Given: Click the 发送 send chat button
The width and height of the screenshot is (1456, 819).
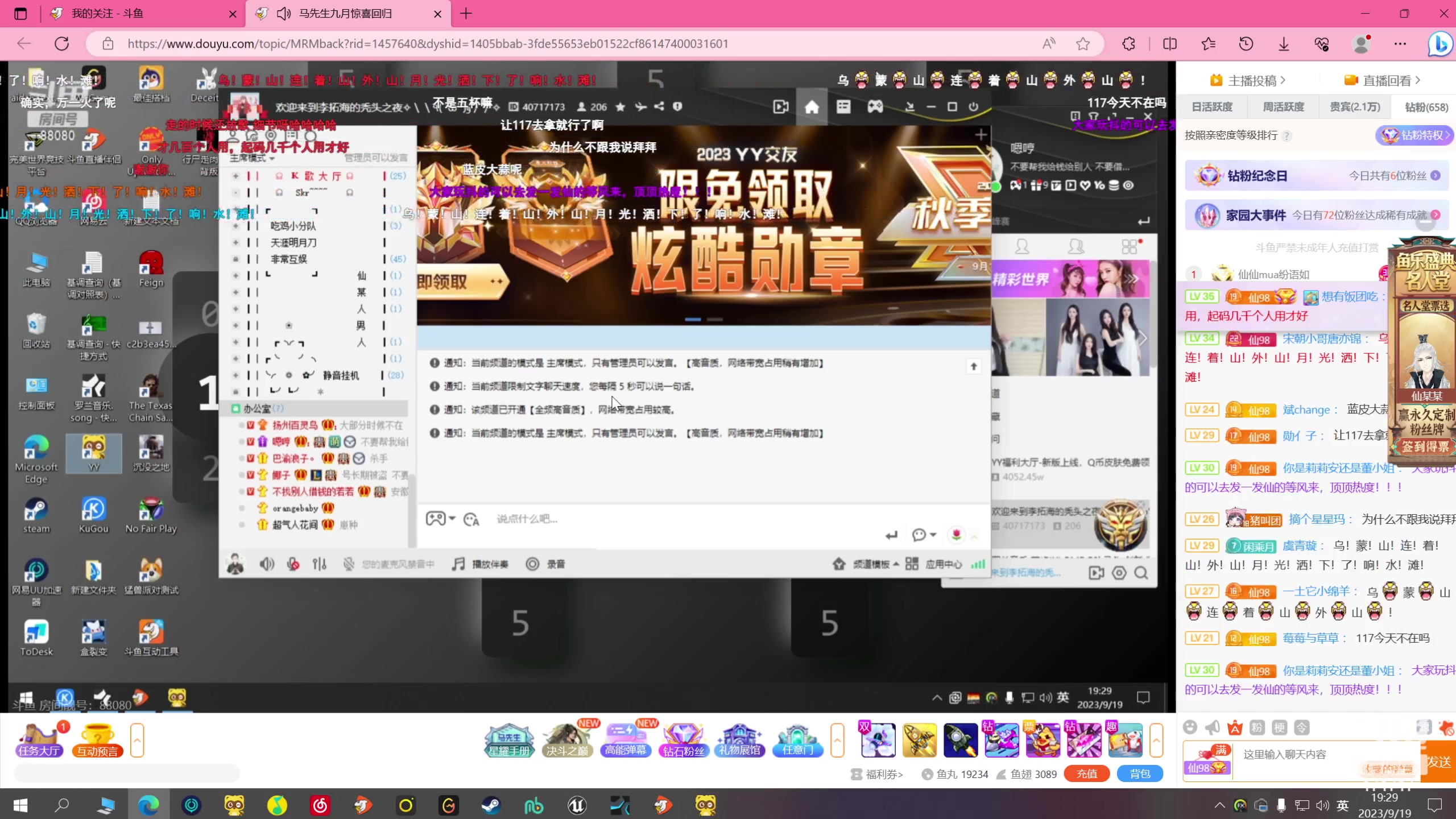Looking at the screenshot, I should coord(1438,761).
